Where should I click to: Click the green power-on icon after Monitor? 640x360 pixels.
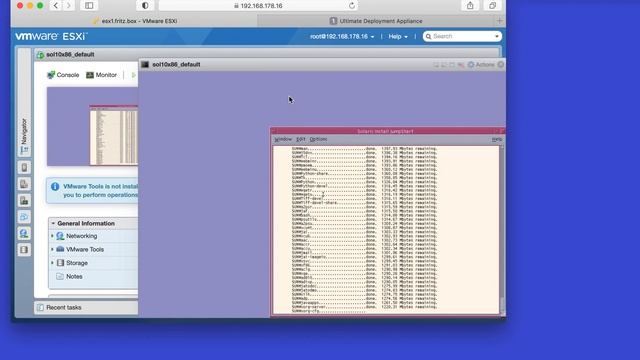click(x=133, y=75)
